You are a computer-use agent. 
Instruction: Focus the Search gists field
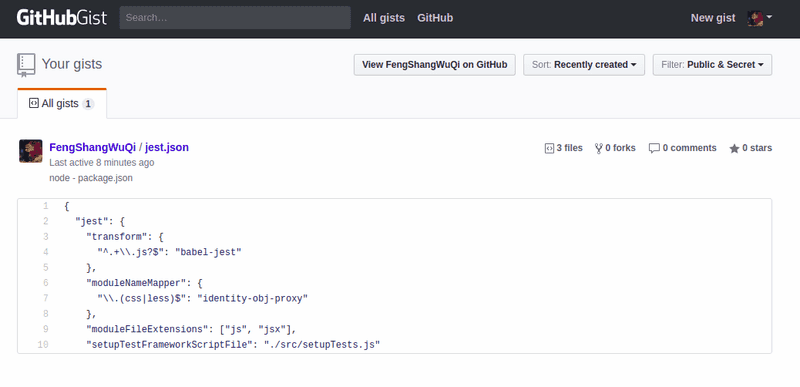tap(235, 18)
